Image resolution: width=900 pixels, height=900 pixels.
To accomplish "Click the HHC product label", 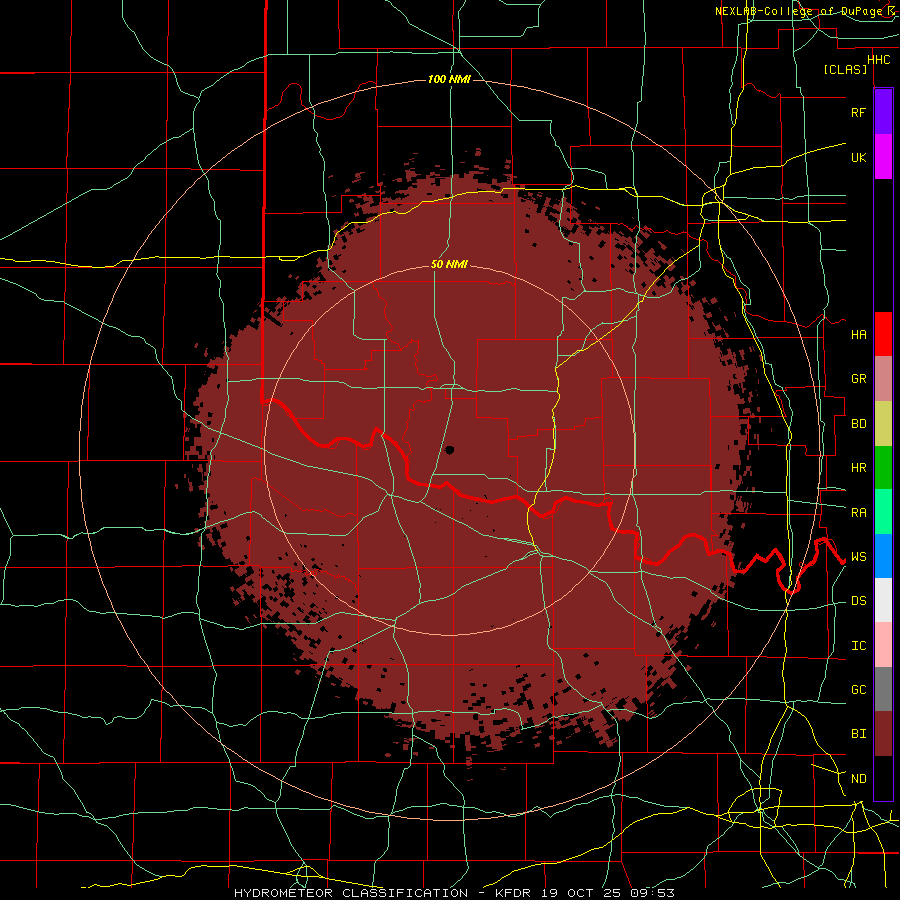I will pos(878,60).
